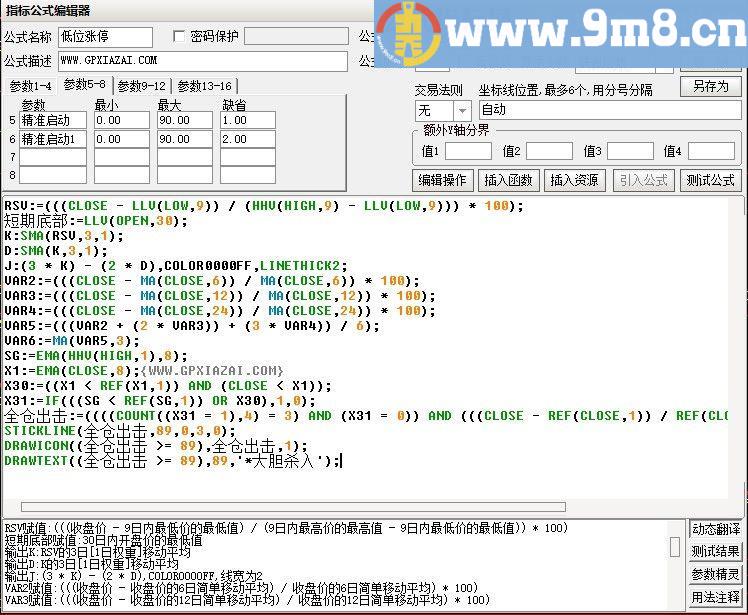Click the code line starting with VAR2:=
This screenshot has width=748, height=615.
pos(212,281)
